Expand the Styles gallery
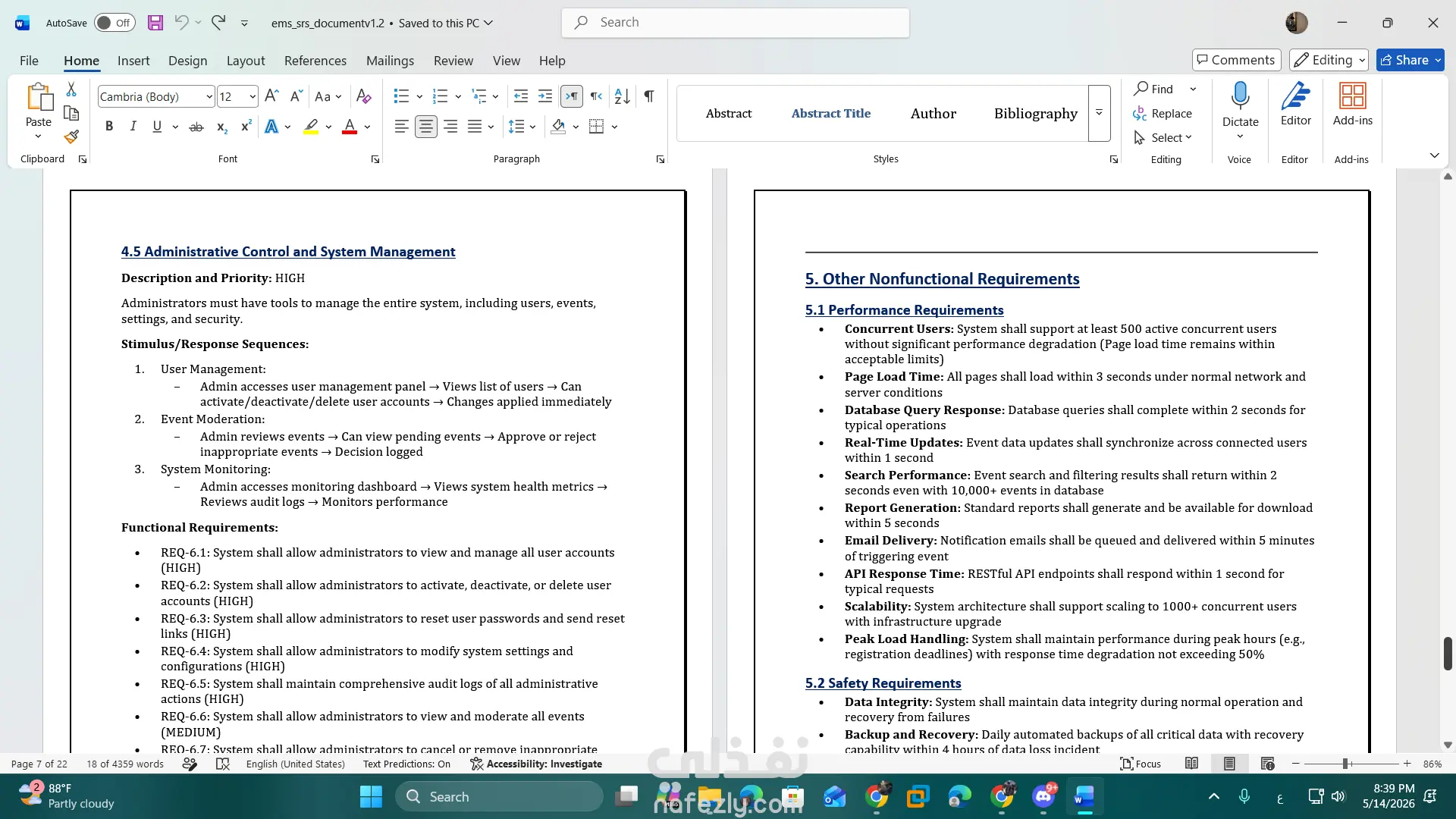 pyautogui.click(x=1099, y=113)
